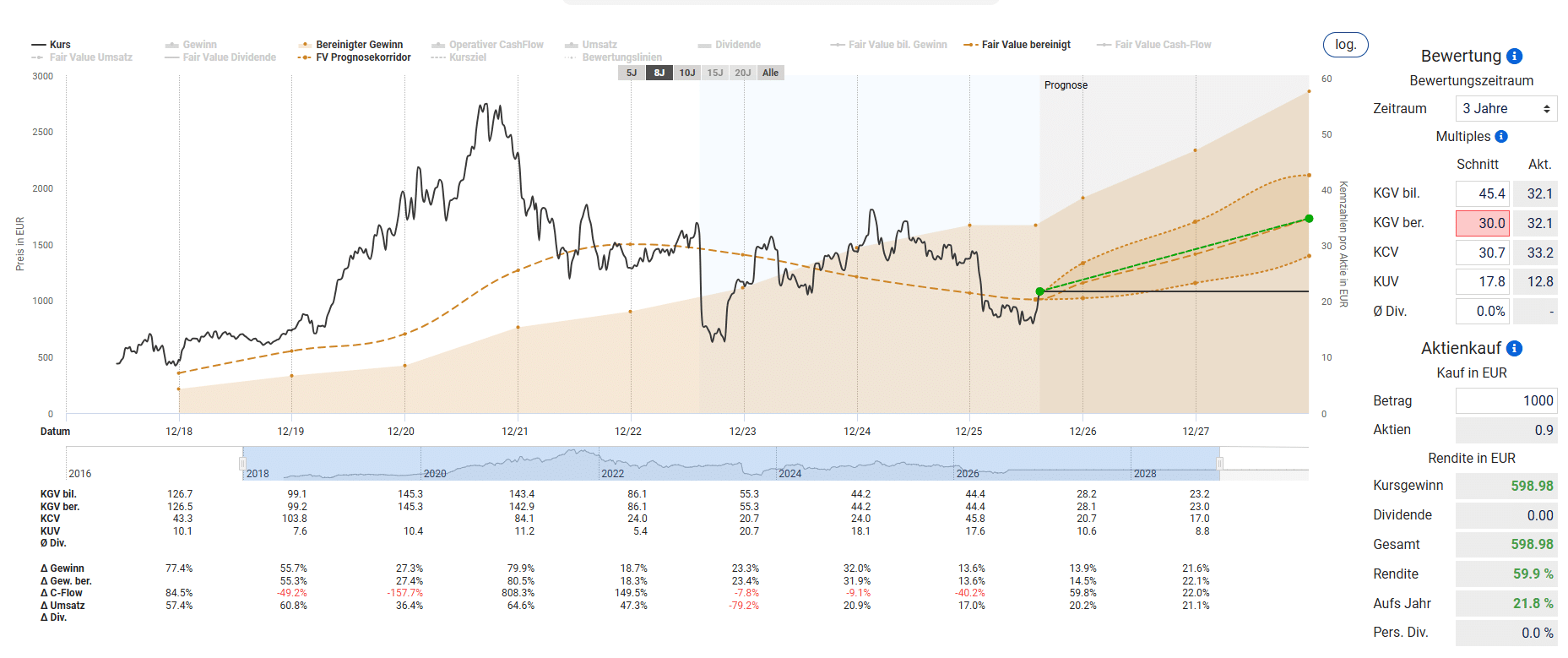1568x658 pixels.
Task: Toggle Operativer CashFlow legend icon
Action: click(438, 45)
